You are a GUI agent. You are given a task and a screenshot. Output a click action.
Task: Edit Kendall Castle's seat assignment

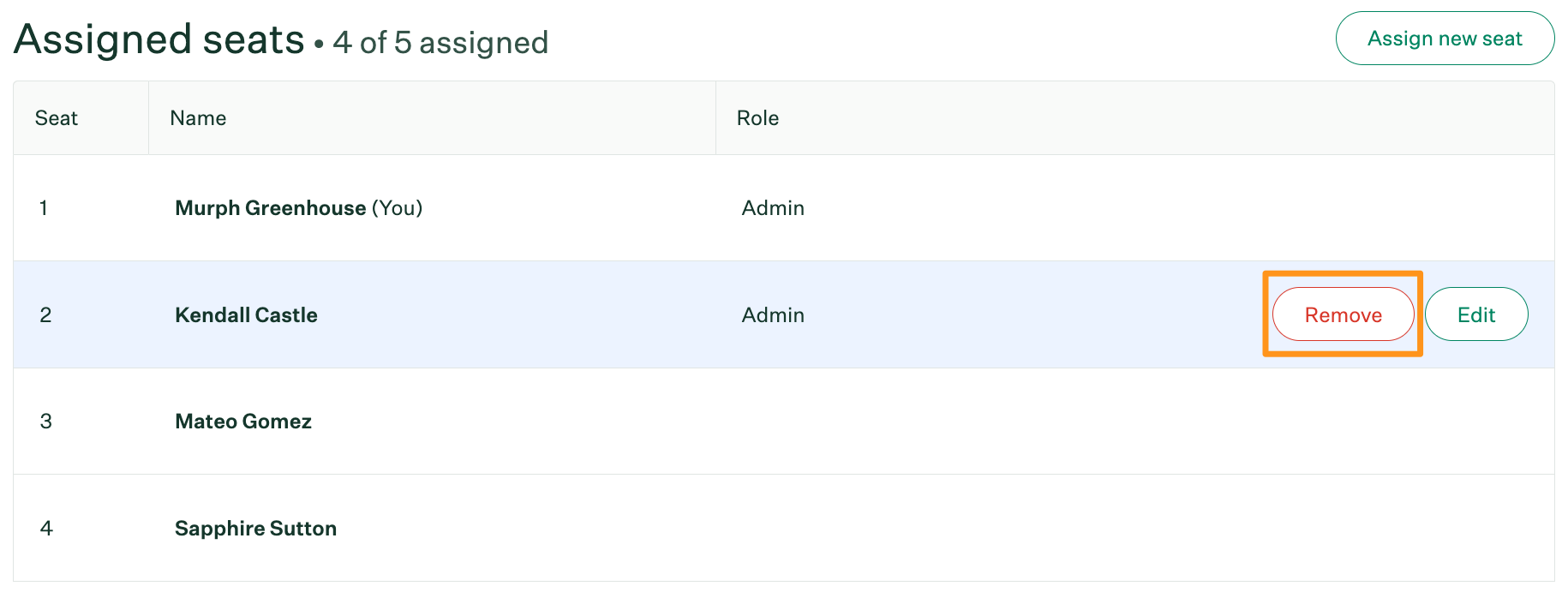click(x=1476, y=314)
